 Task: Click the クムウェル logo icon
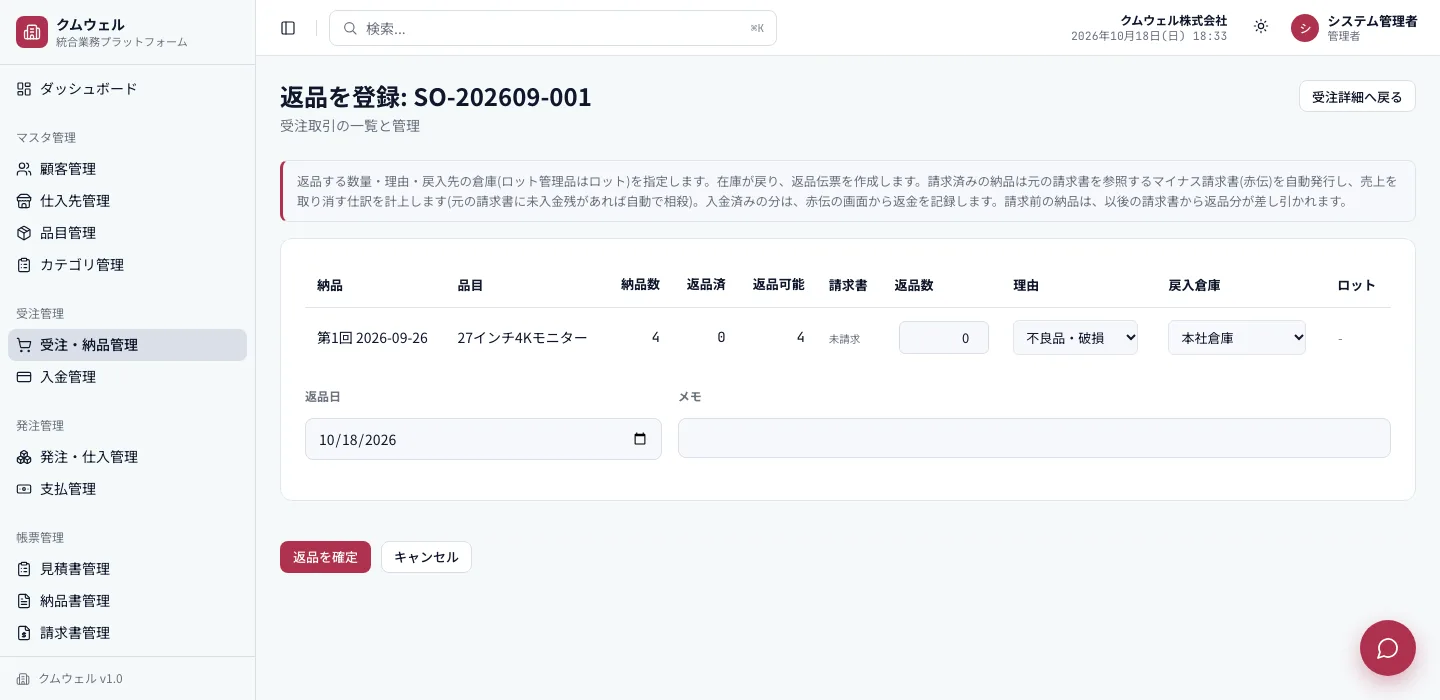32,32
